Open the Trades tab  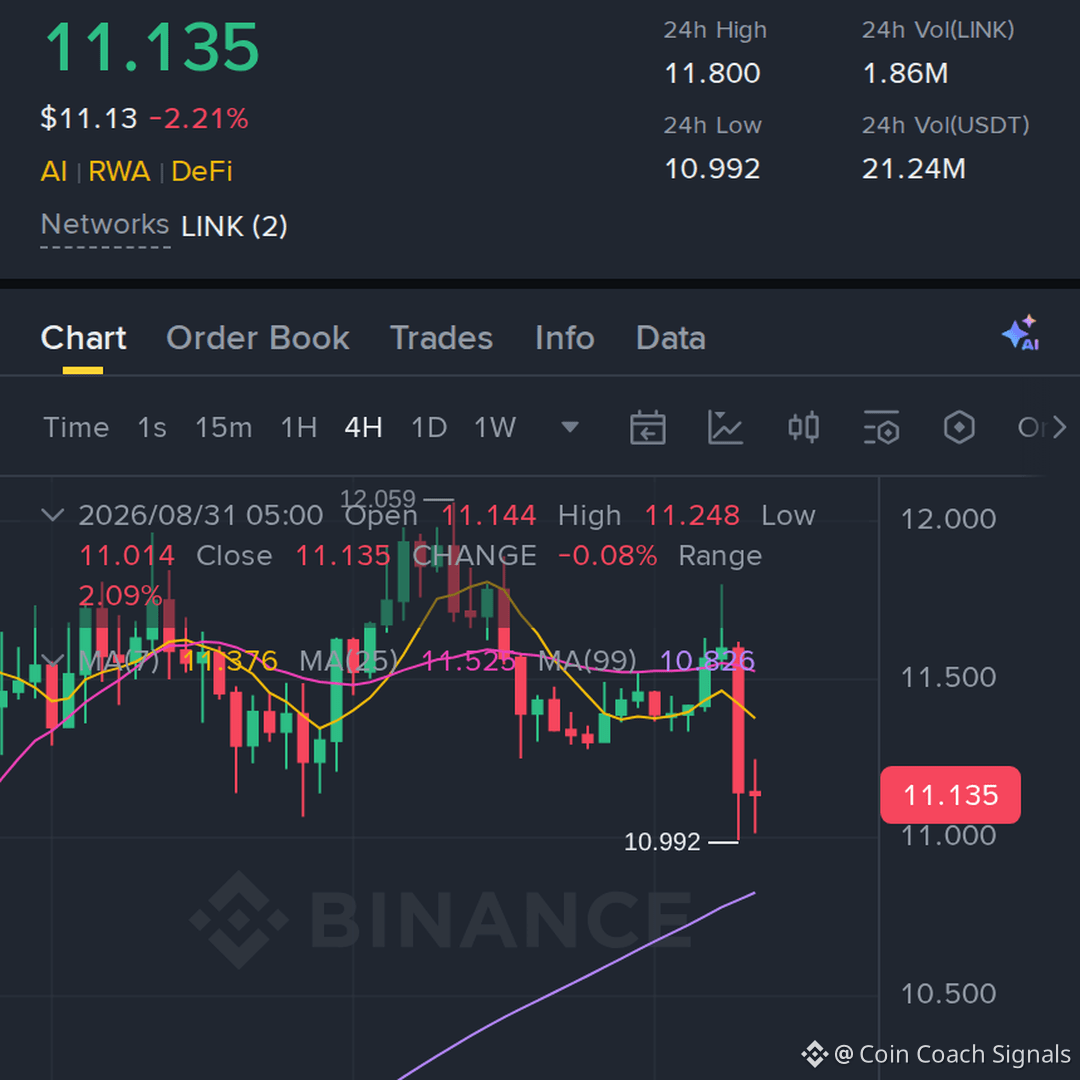[x=442, y=338]
